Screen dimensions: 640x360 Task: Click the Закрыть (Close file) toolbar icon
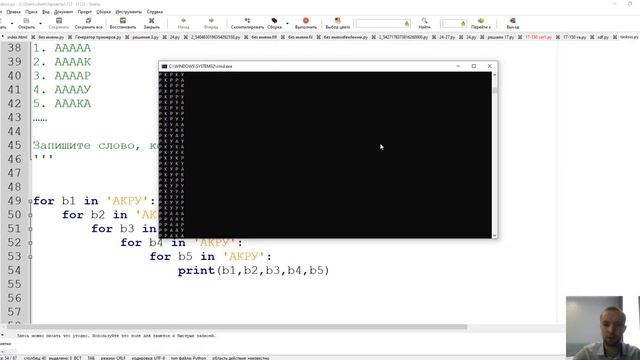(x=151, y=20)
